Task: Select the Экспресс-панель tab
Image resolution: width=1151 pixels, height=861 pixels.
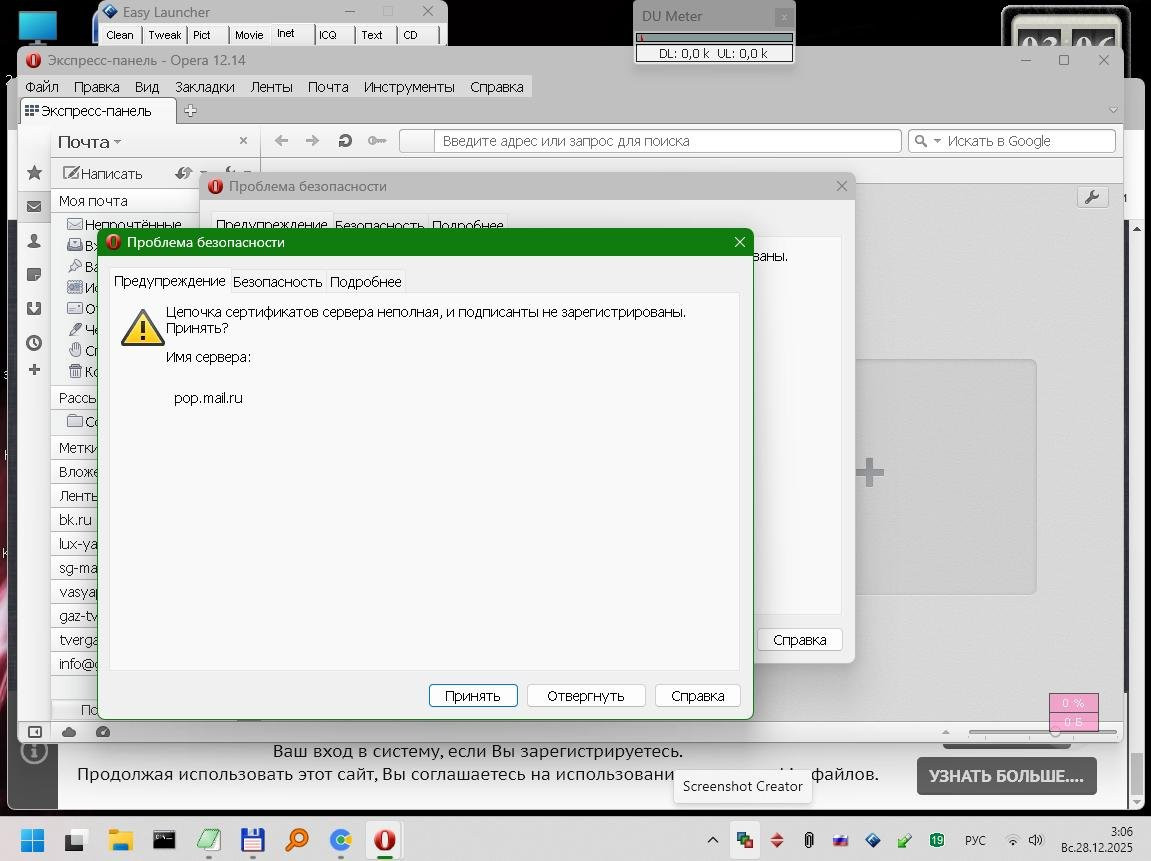Action: click(x=98, y=111)
